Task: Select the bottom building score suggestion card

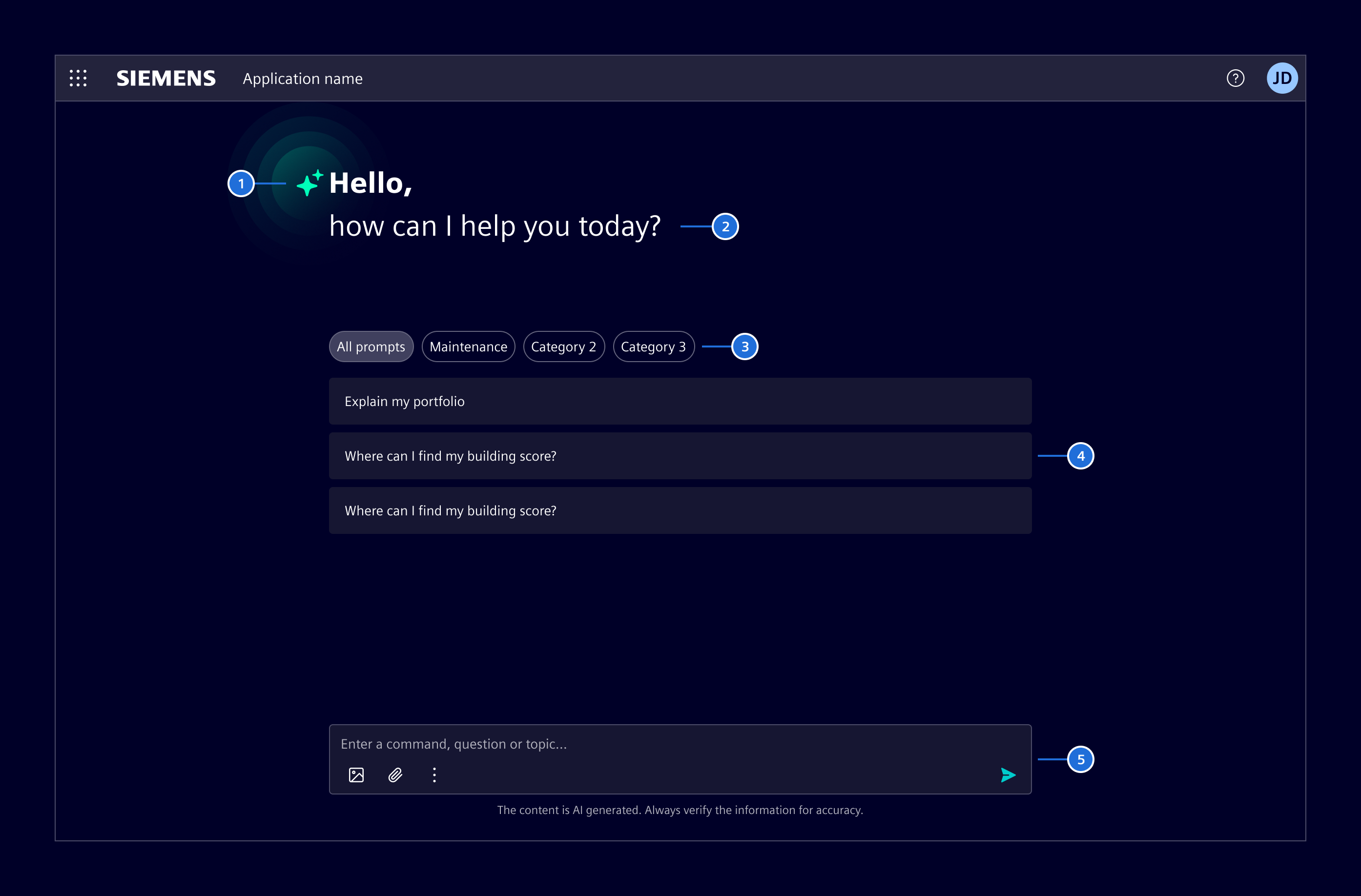Action: coord(680,510)
